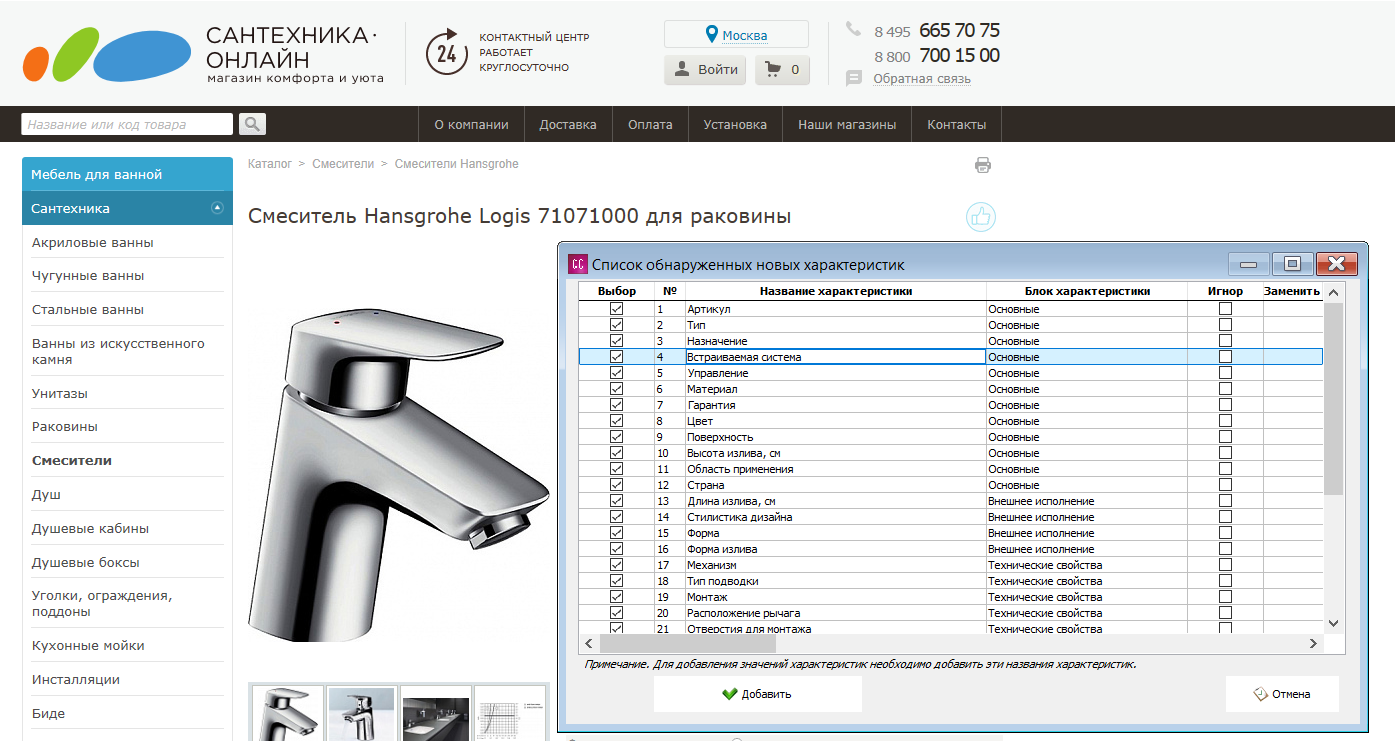Open the Москва city selector
This screenshot has height=741, width=1395.
point(736,35)
